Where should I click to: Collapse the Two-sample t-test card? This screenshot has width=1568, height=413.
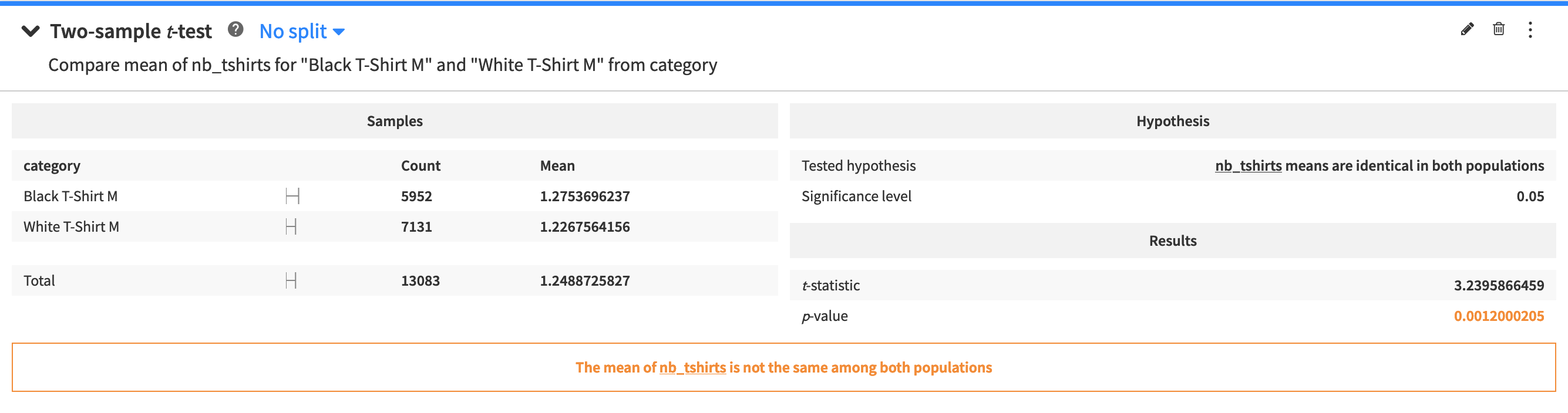[x=31, y=31]
